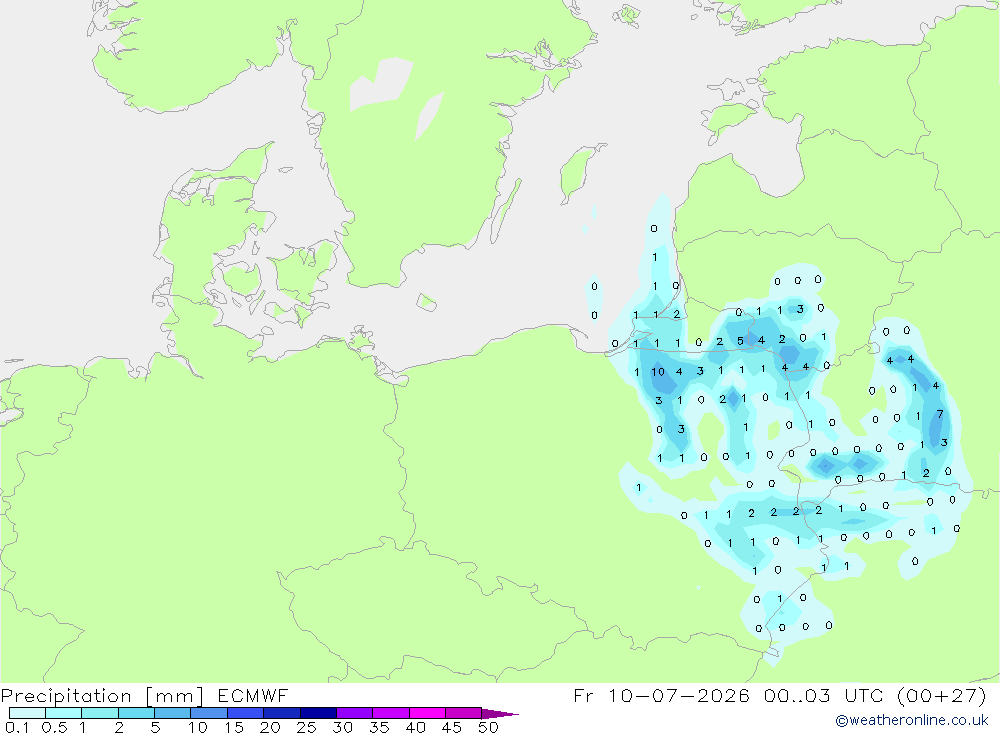Image resolution: width=1000 pixels, height=733 pixels.
Task: Click the legend label '0.5'
Action: [54, 727]
